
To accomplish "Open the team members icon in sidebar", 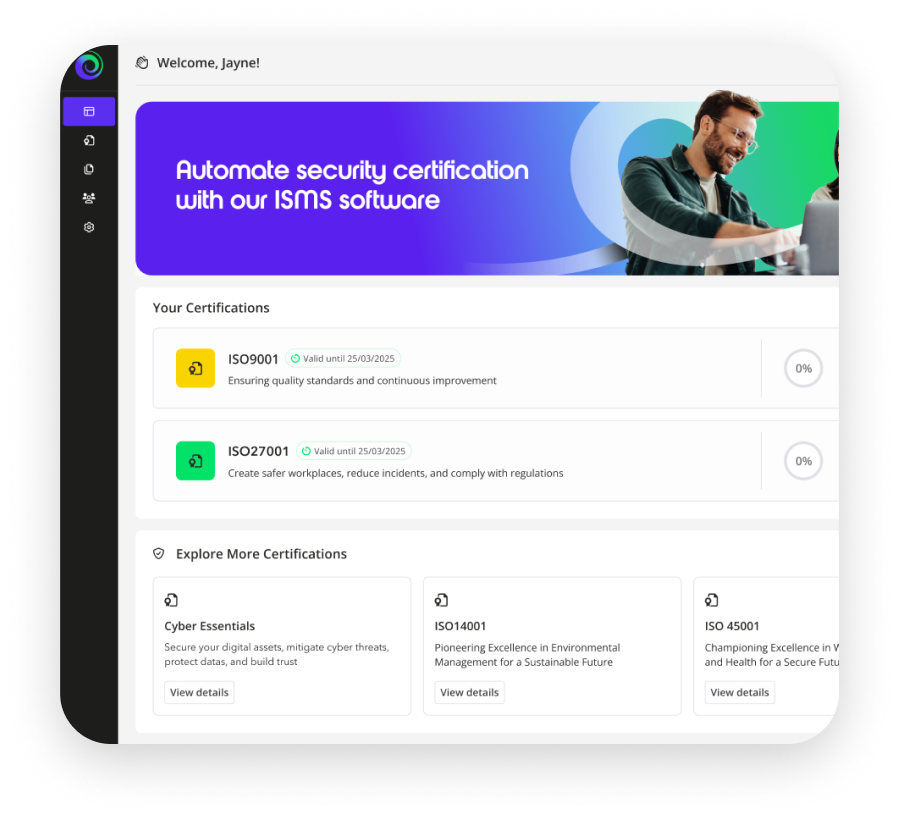I will [x=89, y=198].
